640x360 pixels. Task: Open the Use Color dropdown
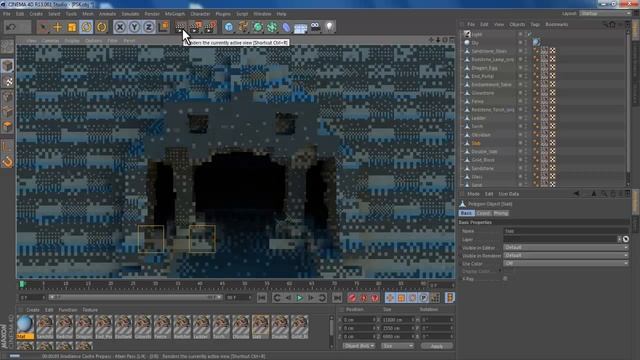566,264
